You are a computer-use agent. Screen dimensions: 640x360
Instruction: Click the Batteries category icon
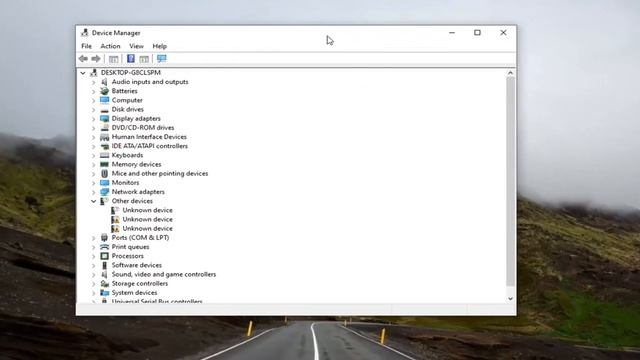click(x=104, y=91)
